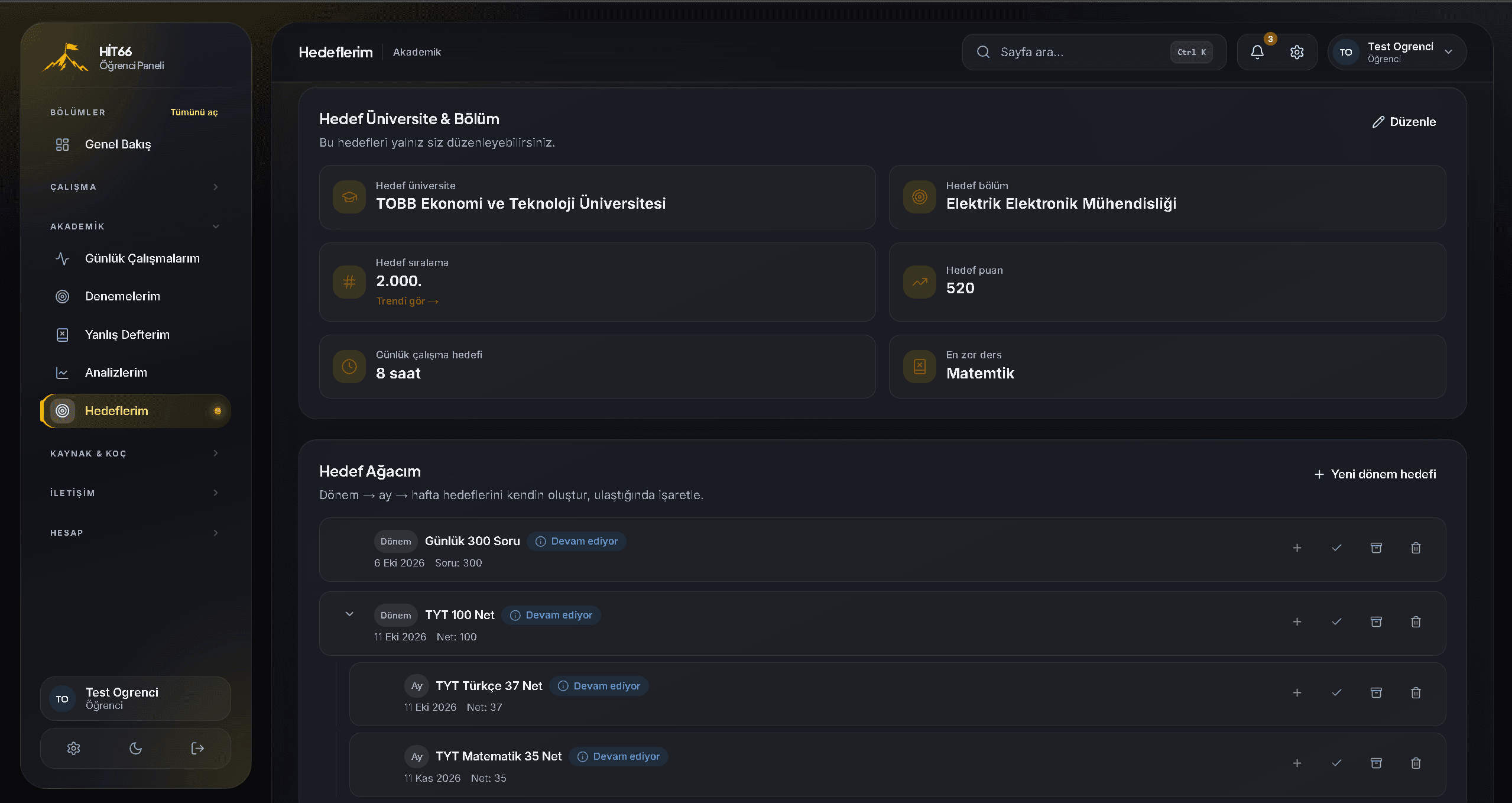Expand the İLETİŞİM sidebar section
Image resolution: width=1512 pixels, height=803 pixels.
[x=135, y=493]
